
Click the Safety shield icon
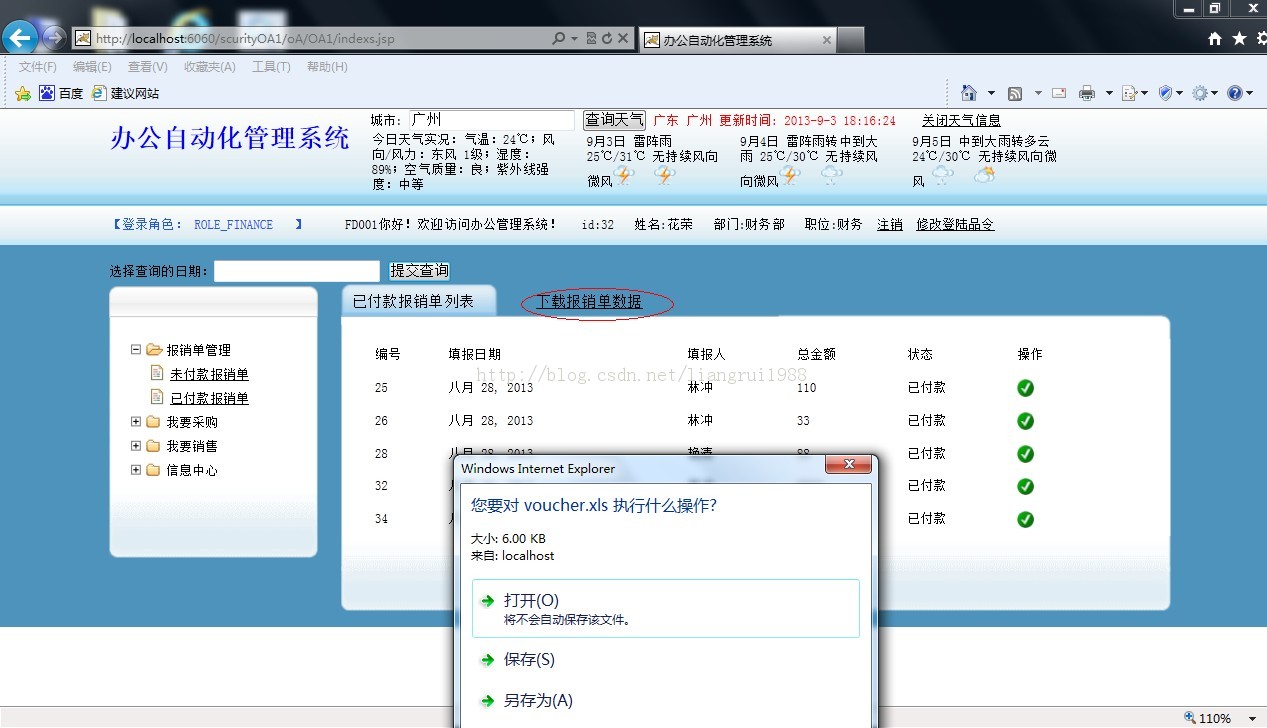coord(1164,91)
